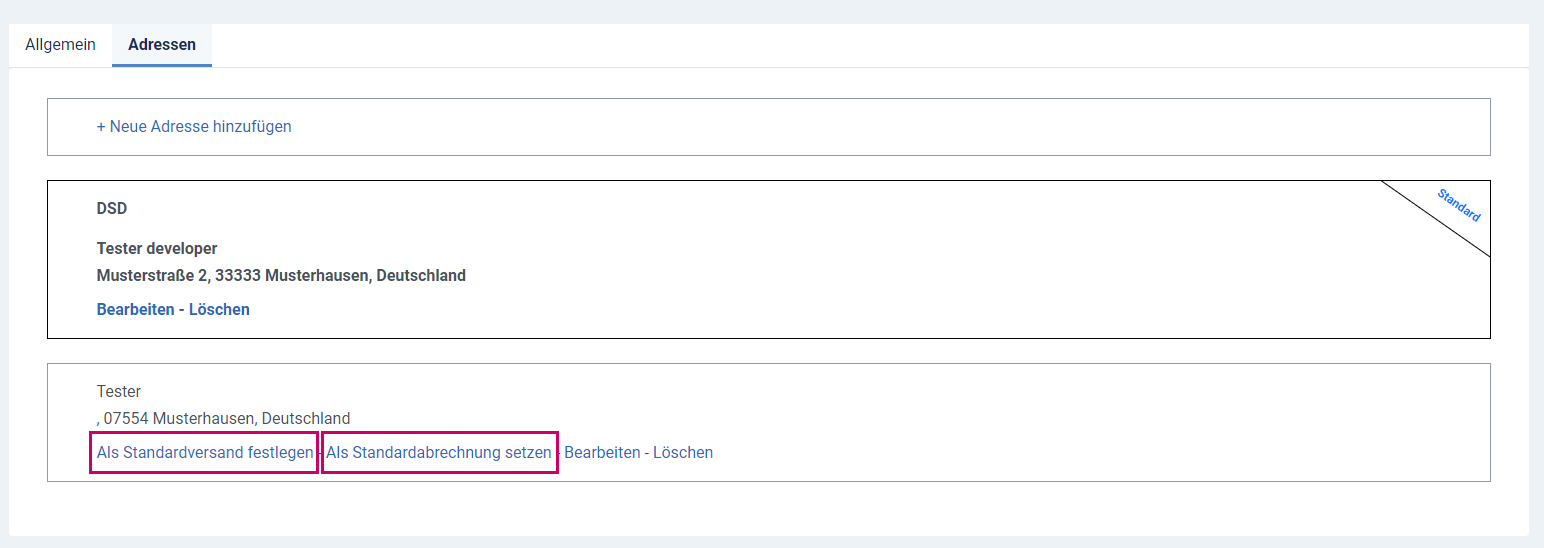Viewport: 1544px width, 548px height.
Task: Select the Adressen tab
Action: point(162,45)
